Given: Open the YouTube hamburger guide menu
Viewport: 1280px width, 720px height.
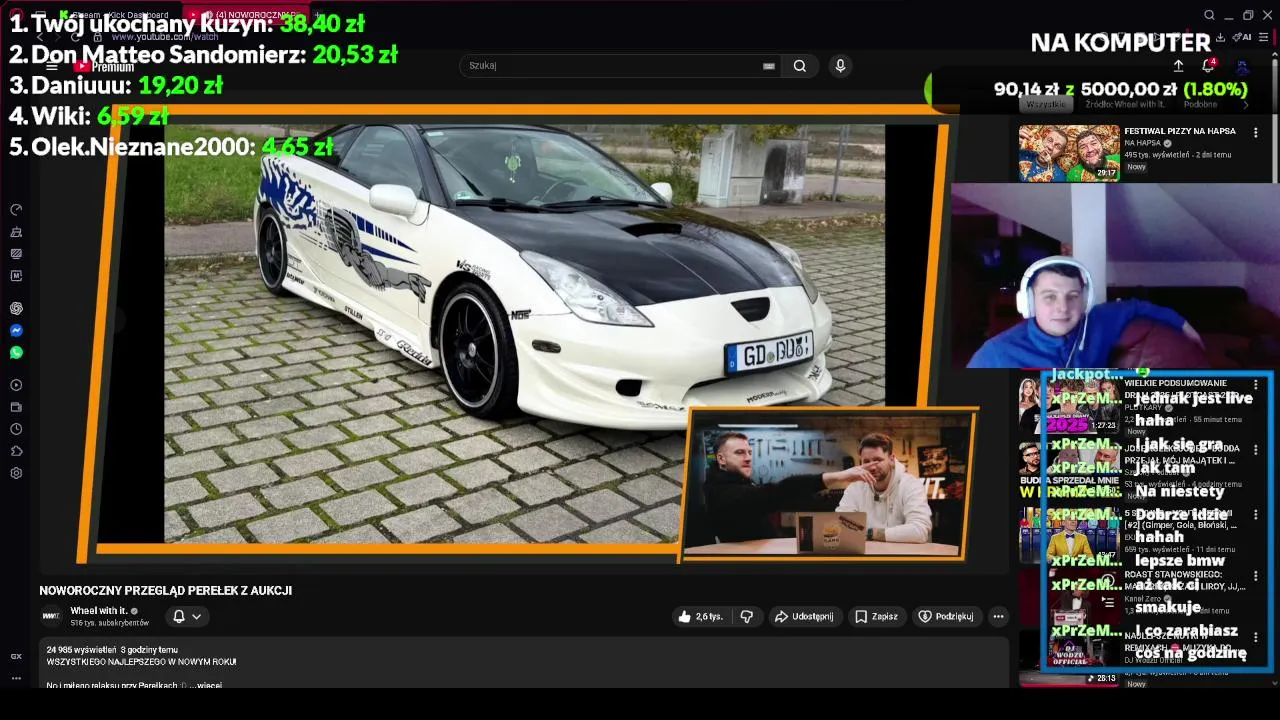Looking at the screenshot, I should [52, 66].
